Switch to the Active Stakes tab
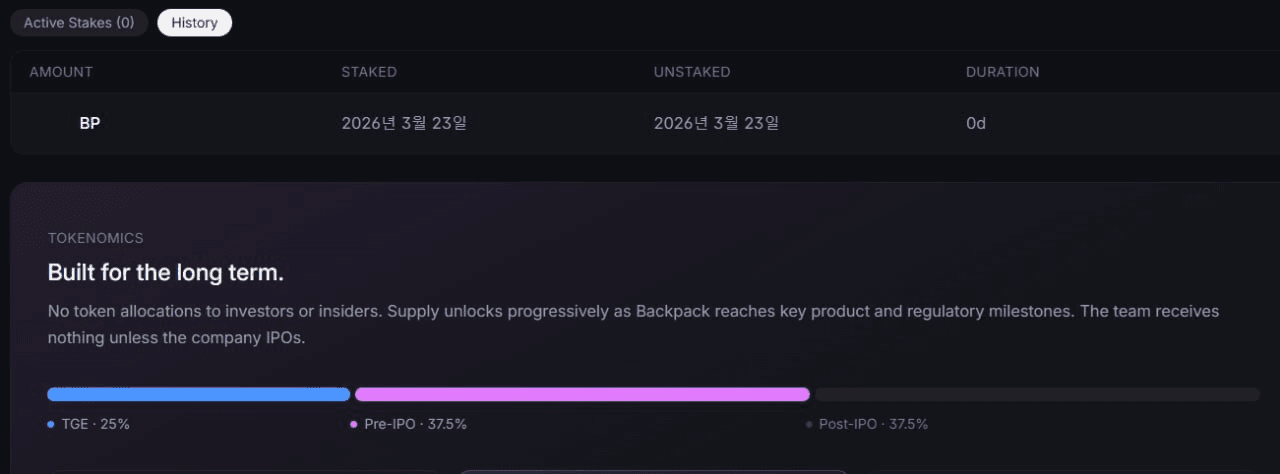The image size is (1280, 474). (79, 23)
